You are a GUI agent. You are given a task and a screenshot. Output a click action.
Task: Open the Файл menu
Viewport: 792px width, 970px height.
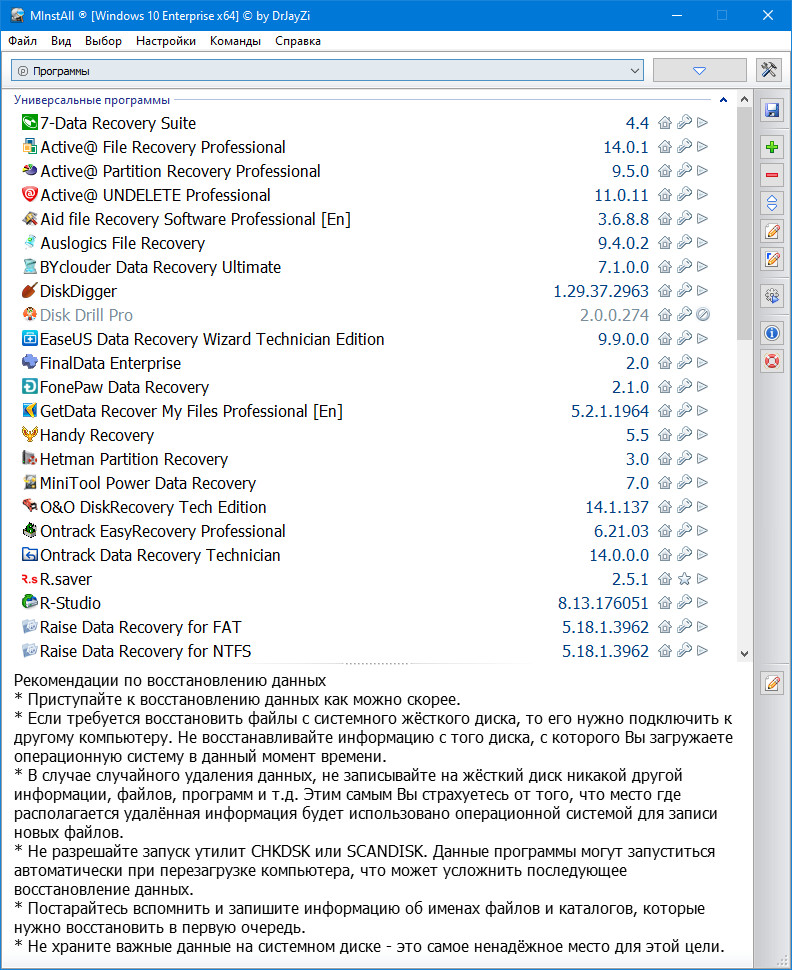22,41
